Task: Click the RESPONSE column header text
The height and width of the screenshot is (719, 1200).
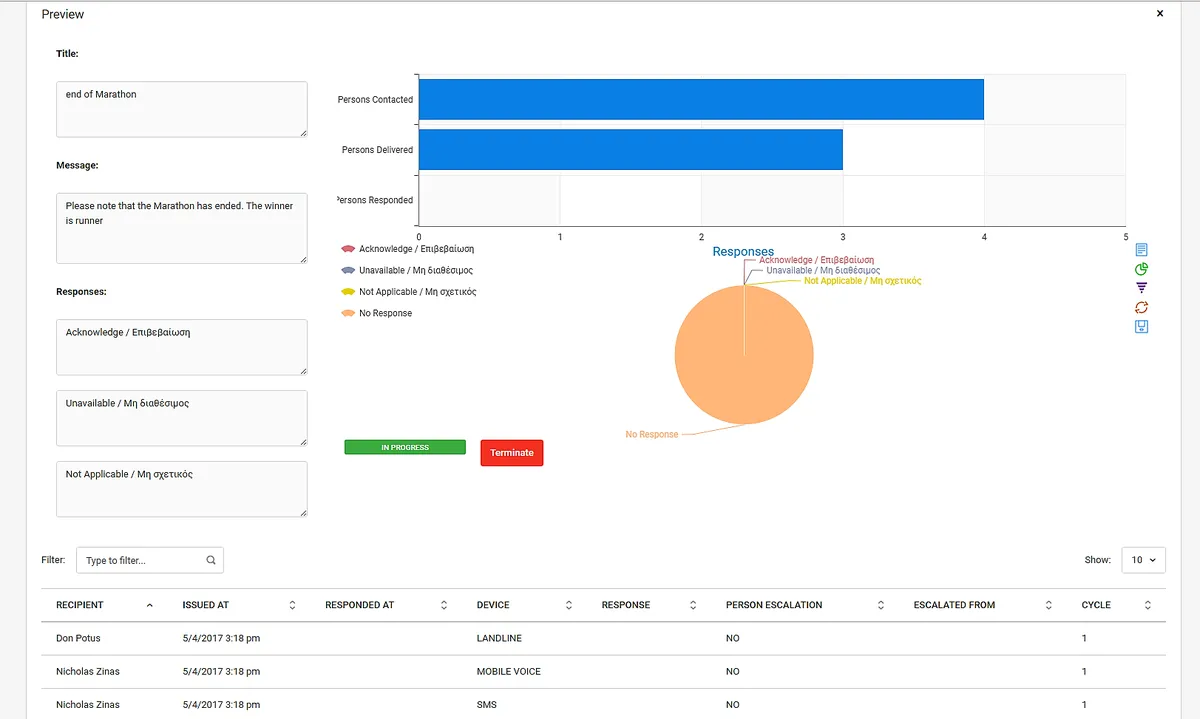Action: tap(626, 605)
